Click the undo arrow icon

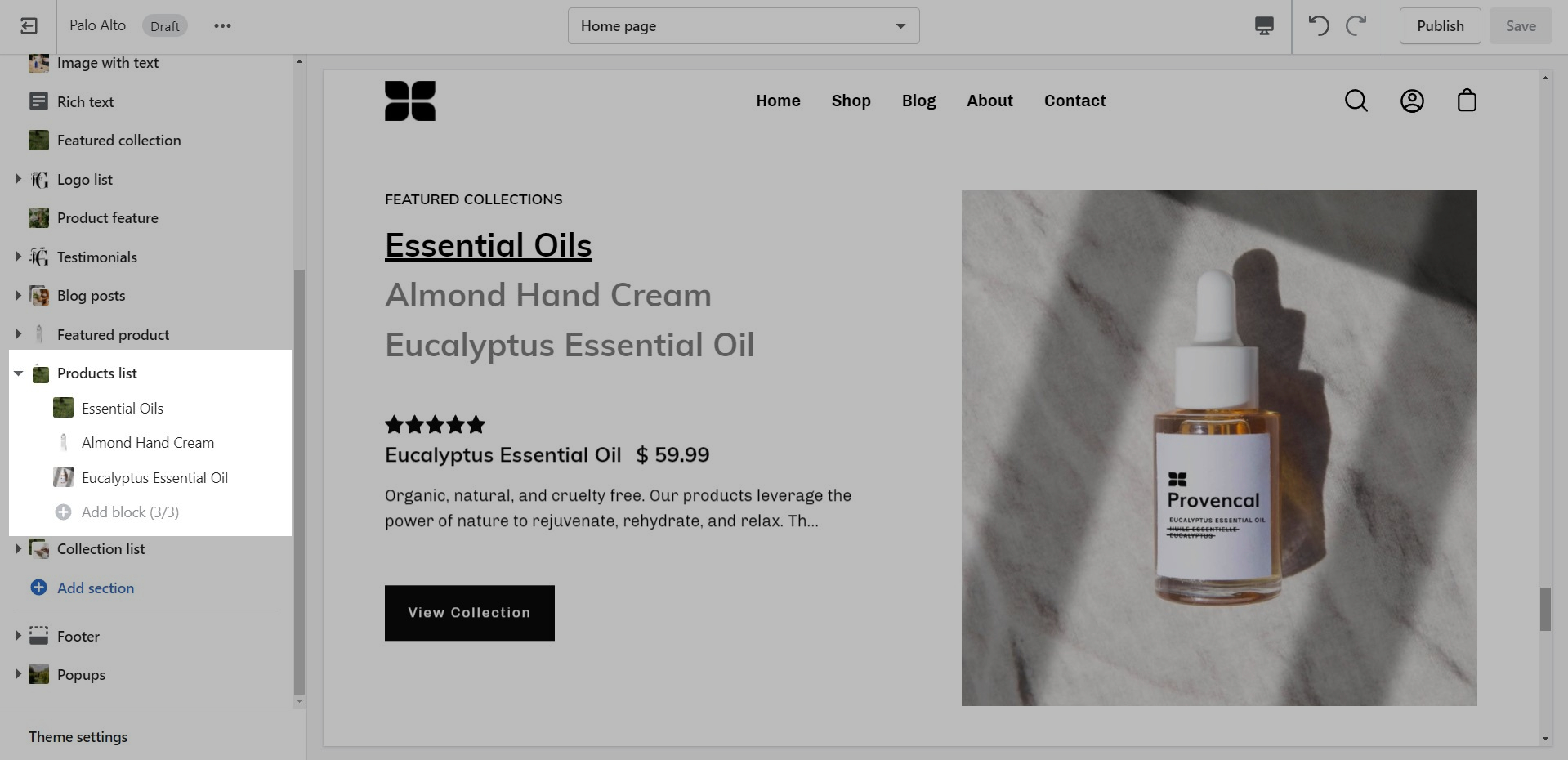pos(1318,26)
